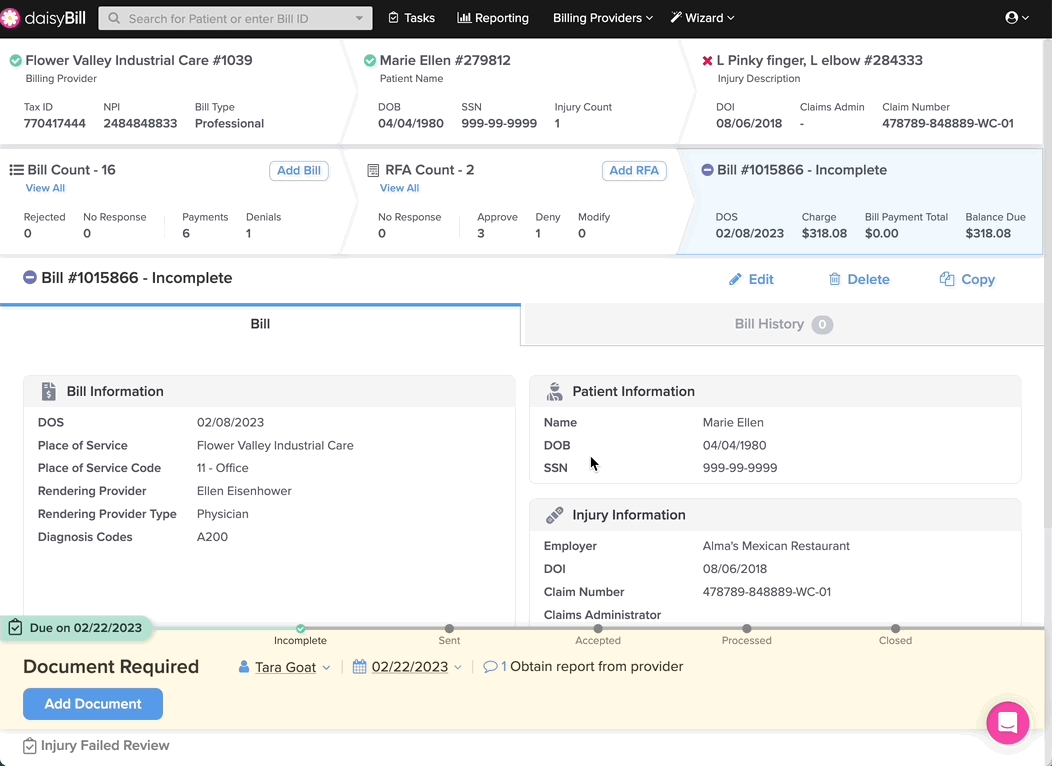Select the Bill #1015866 - Incomplete blue card

coord(859,202)
